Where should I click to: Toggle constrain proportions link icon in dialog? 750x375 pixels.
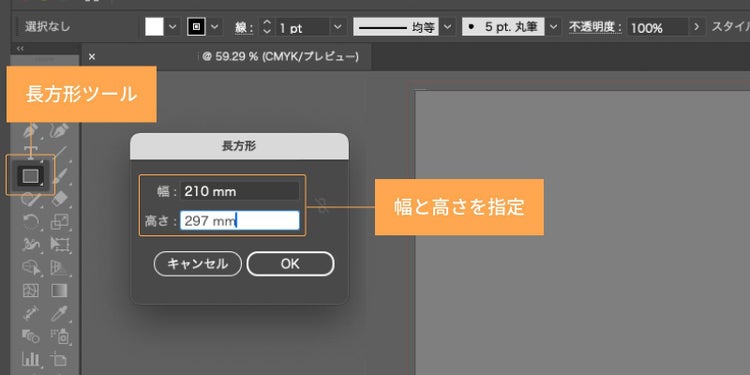(x=323, y=207)
